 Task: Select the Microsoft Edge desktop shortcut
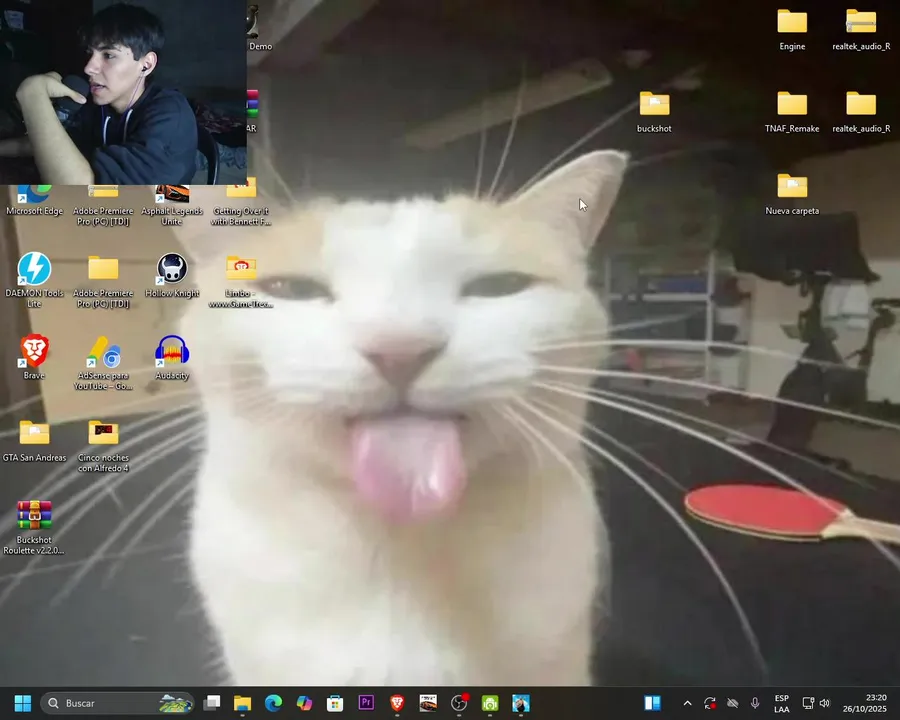[x=34, y=201]
